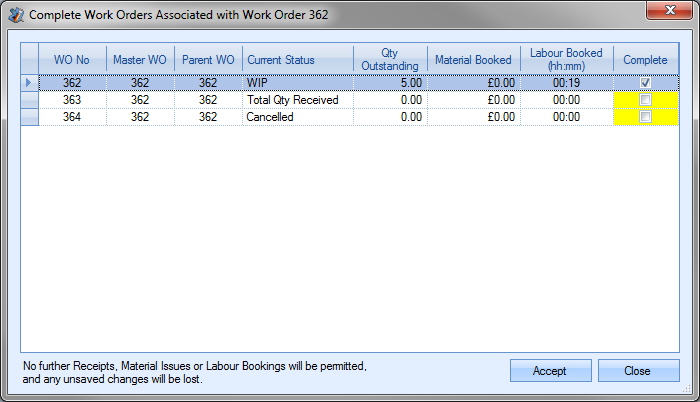Click Master WO cell in row 363
700x402 pixels.
point(140,100)
